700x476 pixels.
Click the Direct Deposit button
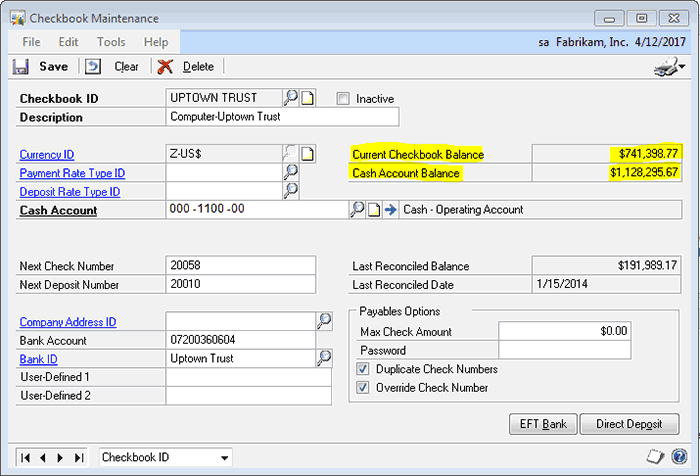click(x=629, y=424)
